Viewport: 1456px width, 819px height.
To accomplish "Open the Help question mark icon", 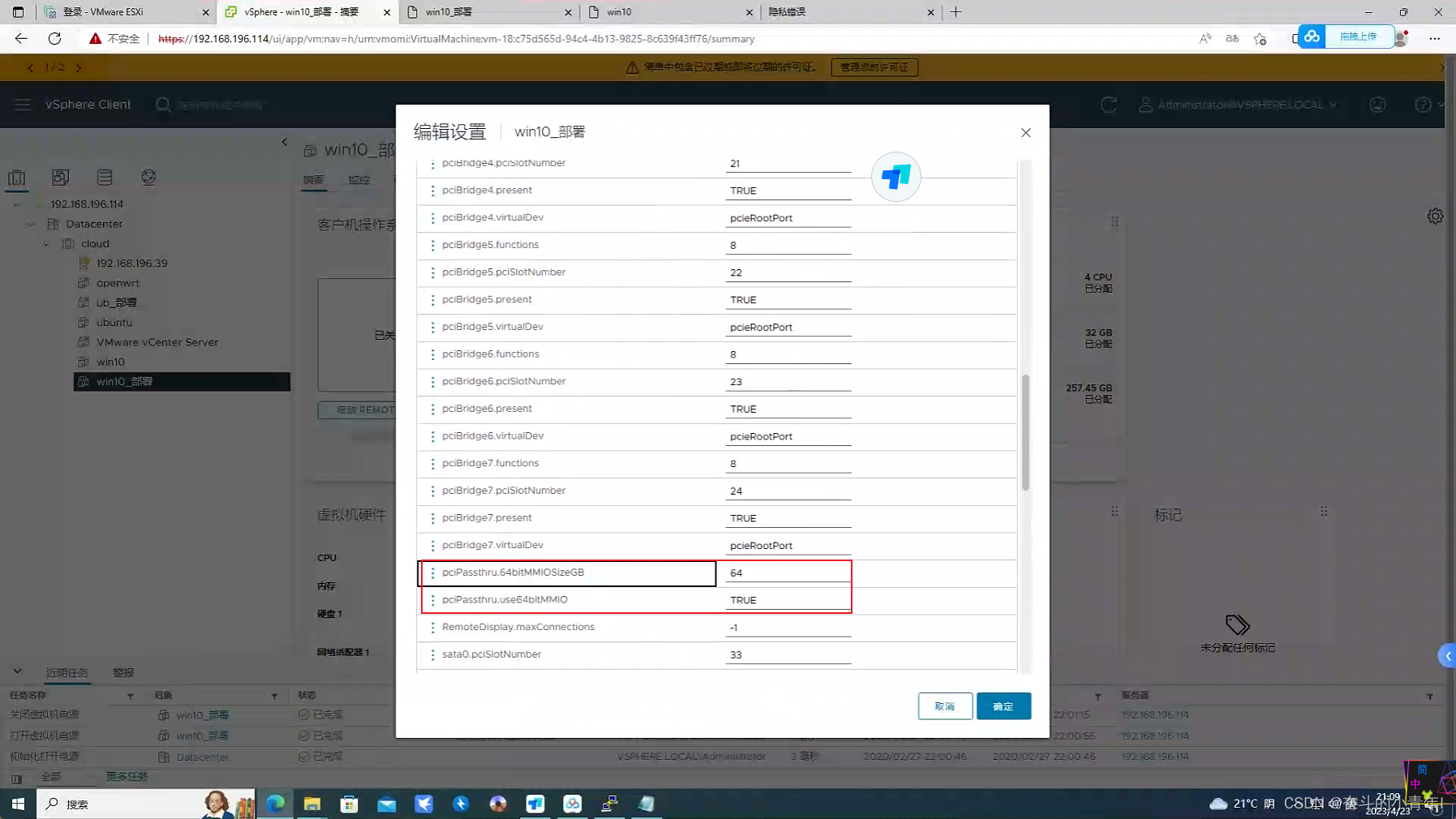I will tap(1422, 105).
